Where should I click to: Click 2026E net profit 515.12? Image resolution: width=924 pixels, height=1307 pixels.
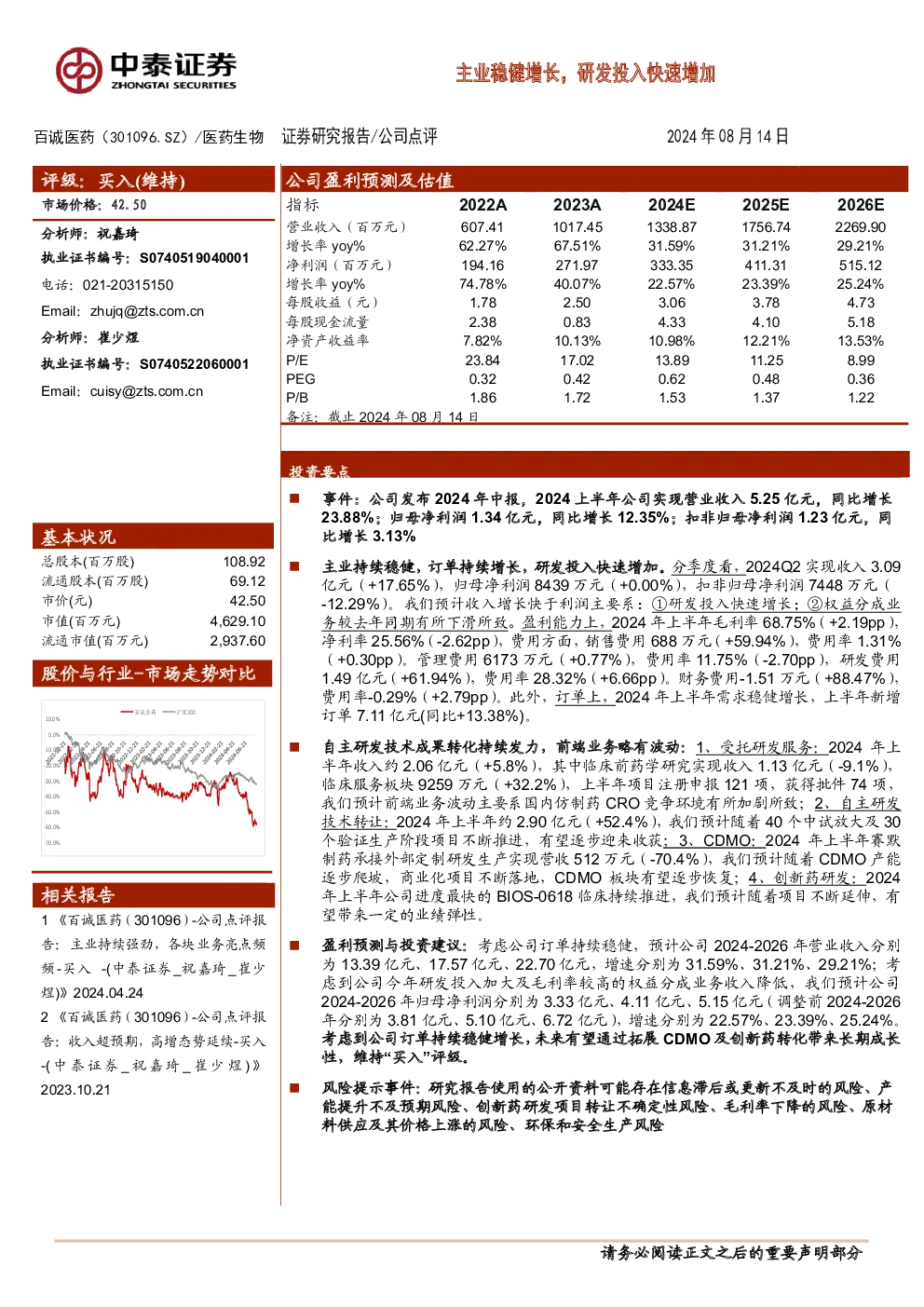861,265
